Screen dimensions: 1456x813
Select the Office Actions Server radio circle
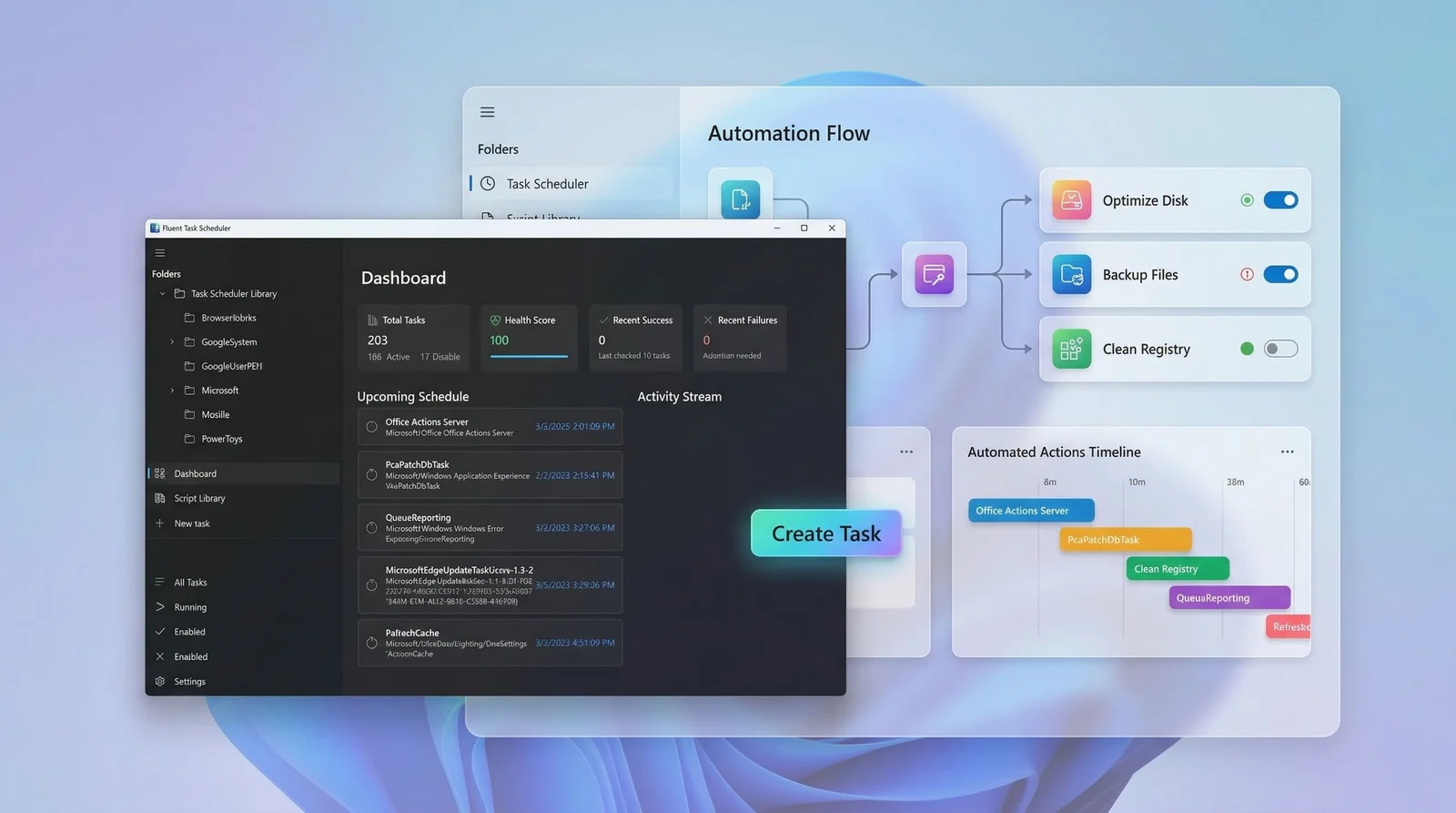point(371,426)
